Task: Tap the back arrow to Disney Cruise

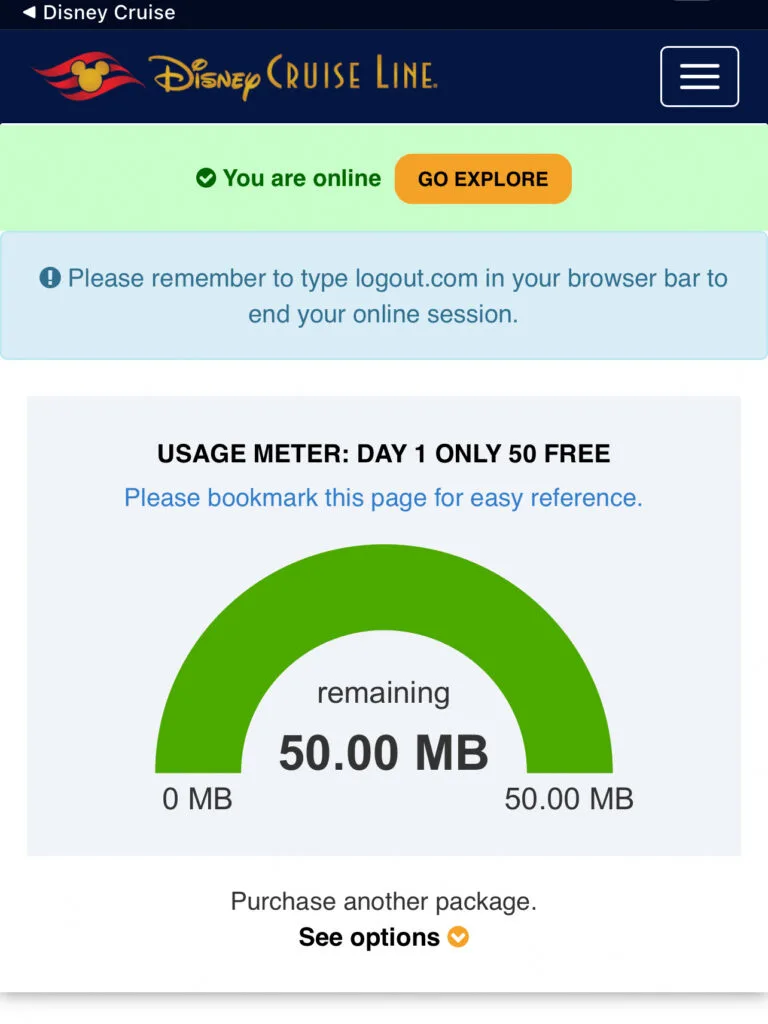Action: click(29, 12)
